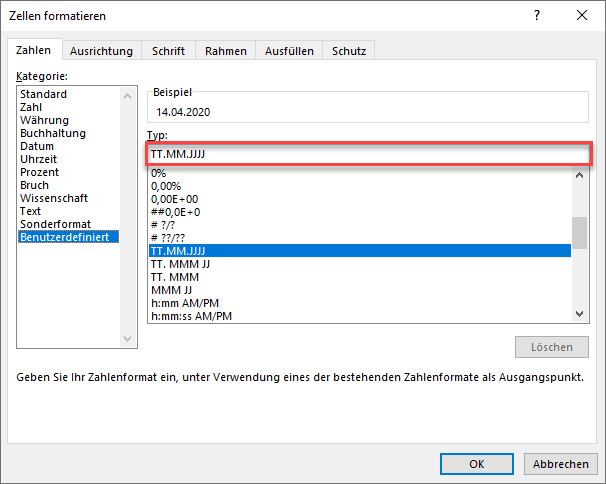Viewport: 606px width, 484px height.
Task: Click the Kategorie list scroll down arrow
Action: point(128,339)
